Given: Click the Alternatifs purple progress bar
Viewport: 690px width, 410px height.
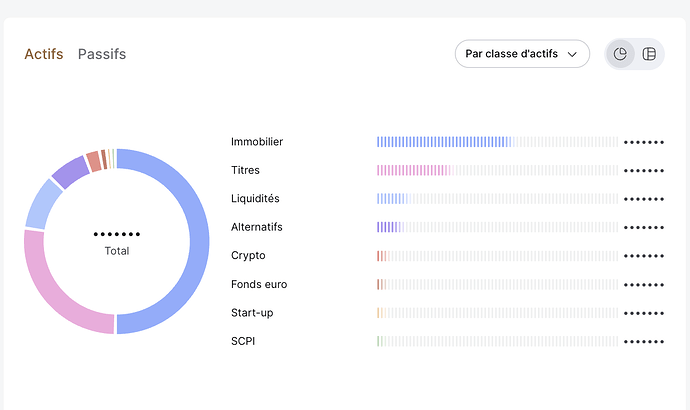Looking at the screenshot, I should (497, 227).
